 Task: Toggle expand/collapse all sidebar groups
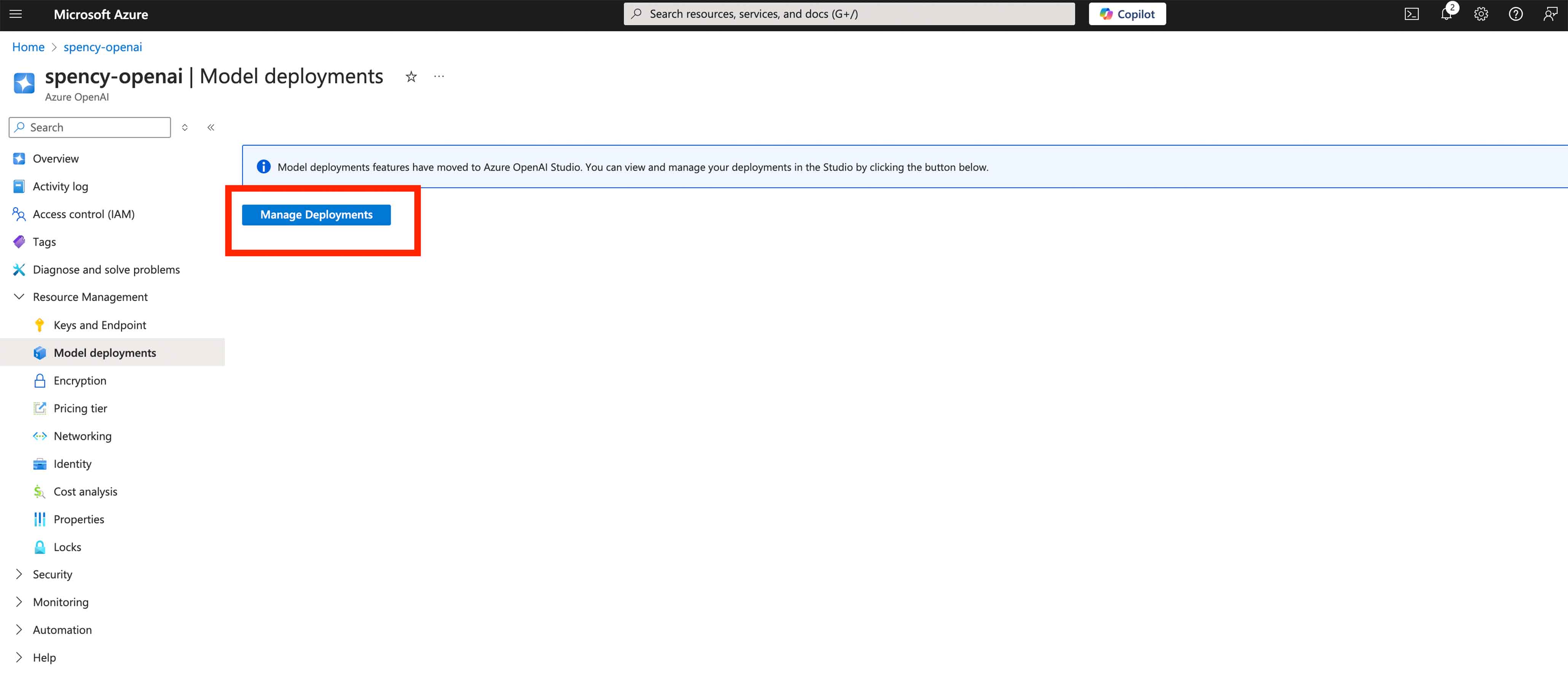(185, 128)
